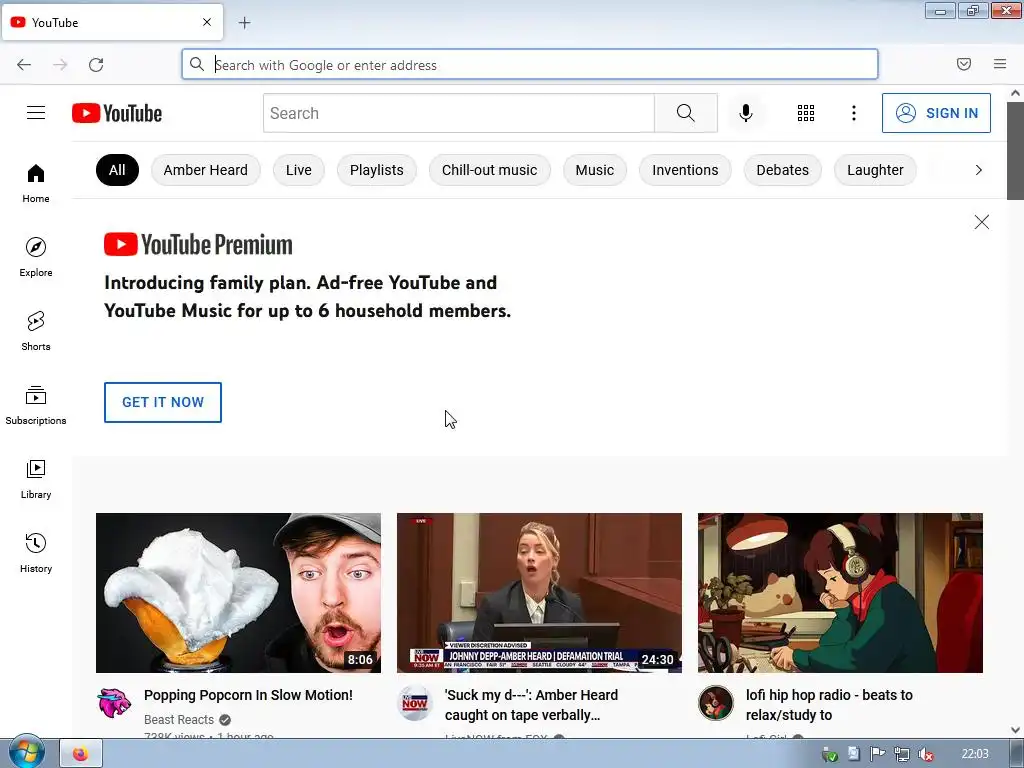Screen dimensions: 1024x768
Task: Click the taskbar clock showing 22:03
Action: (975, 754)
